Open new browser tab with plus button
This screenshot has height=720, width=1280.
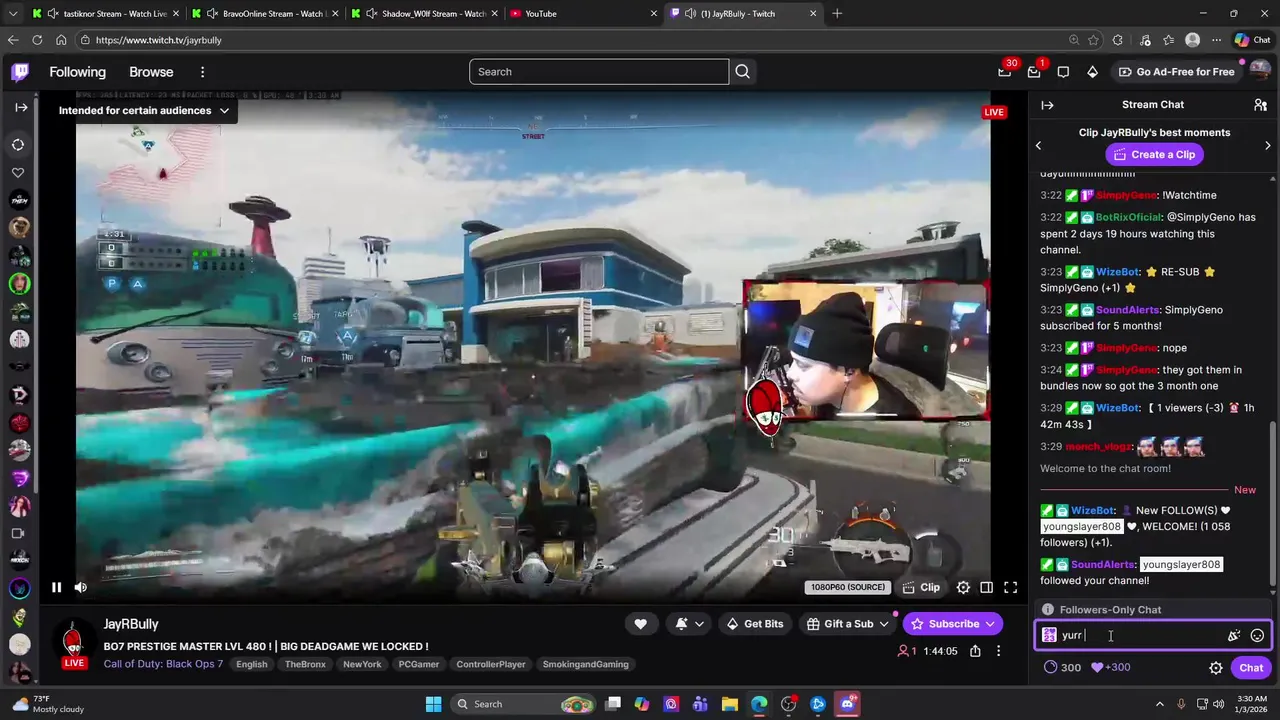pos(837,14)
